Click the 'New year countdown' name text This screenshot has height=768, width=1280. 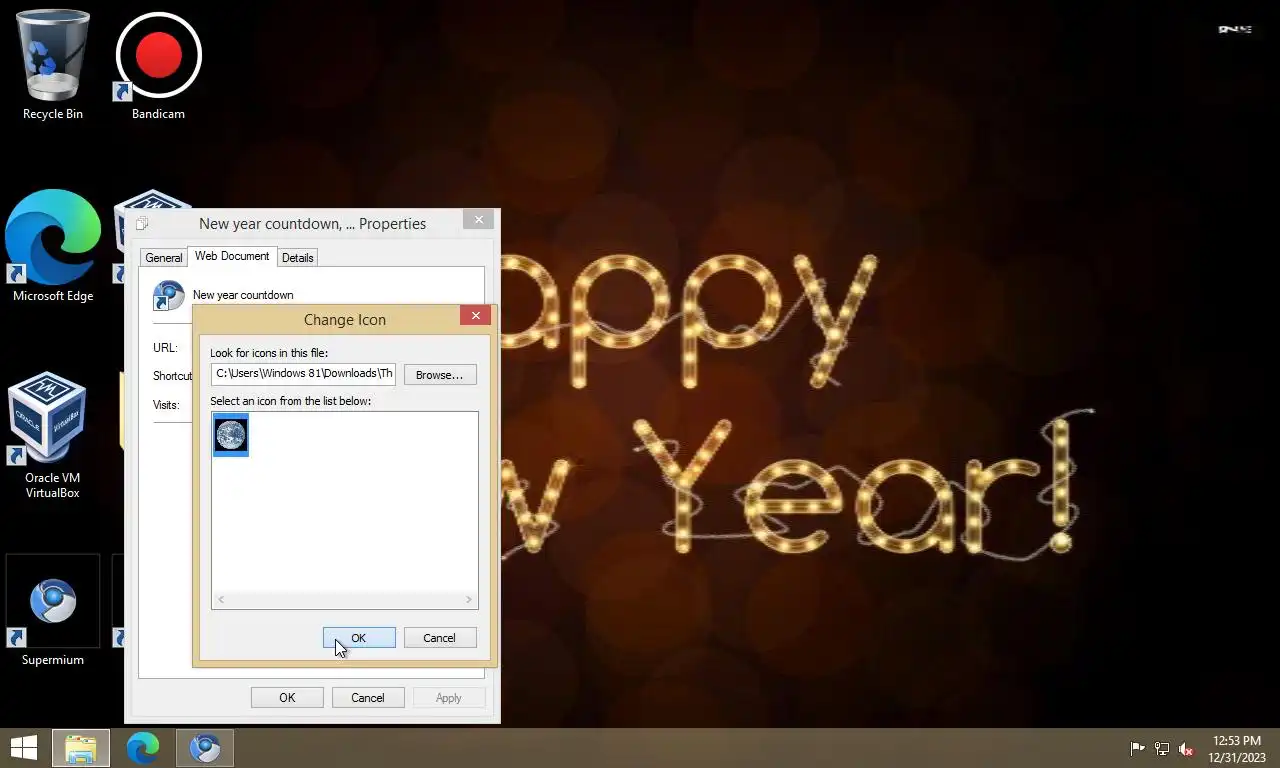(243, 295)
